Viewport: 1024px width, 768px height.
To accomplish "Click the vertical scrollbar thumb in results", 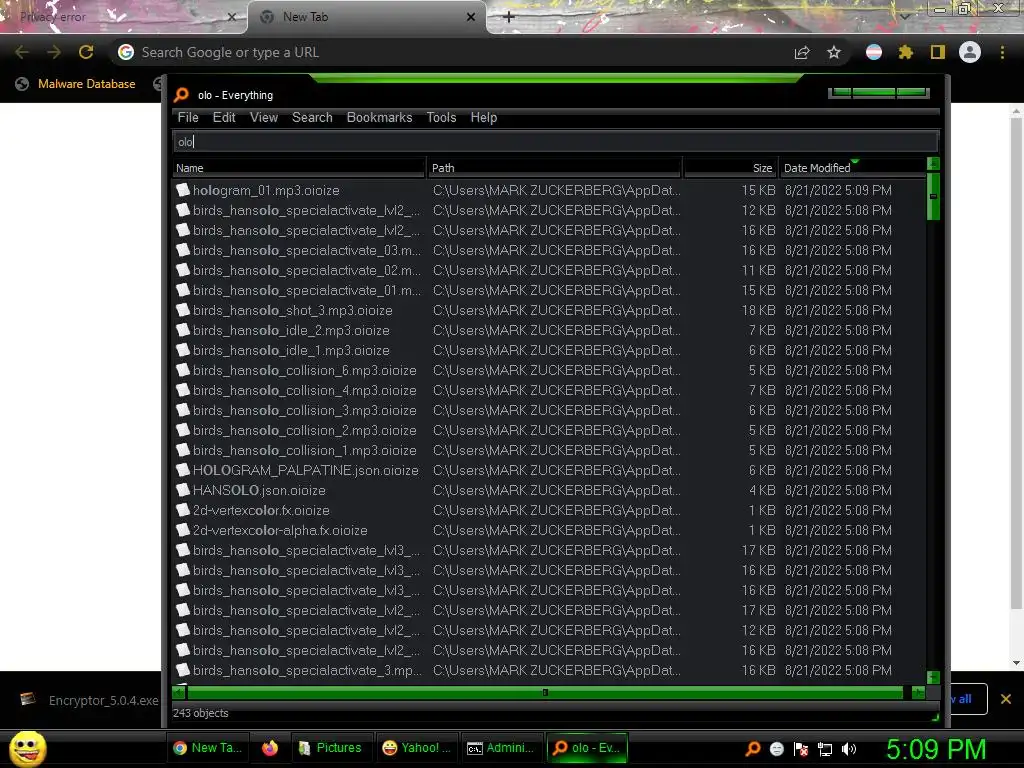I will click(x=933, y=196).
